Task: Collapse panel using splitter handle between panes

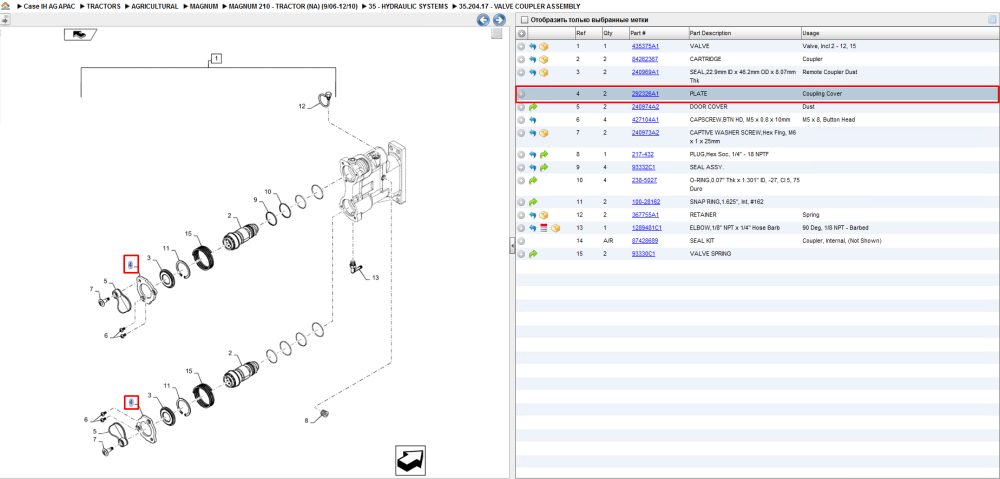Action: click(511, 246)
